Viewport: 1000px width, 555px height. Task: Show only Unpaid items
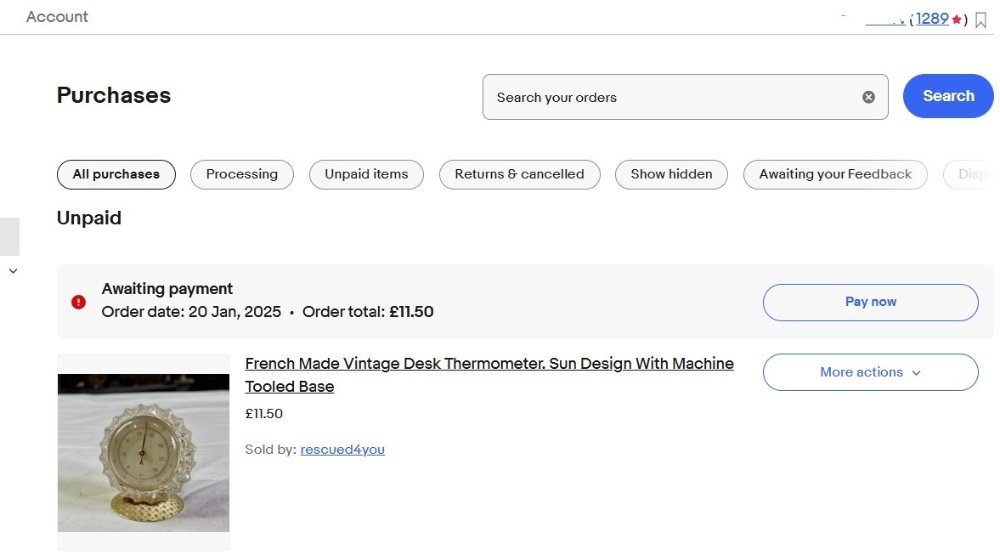366,174
